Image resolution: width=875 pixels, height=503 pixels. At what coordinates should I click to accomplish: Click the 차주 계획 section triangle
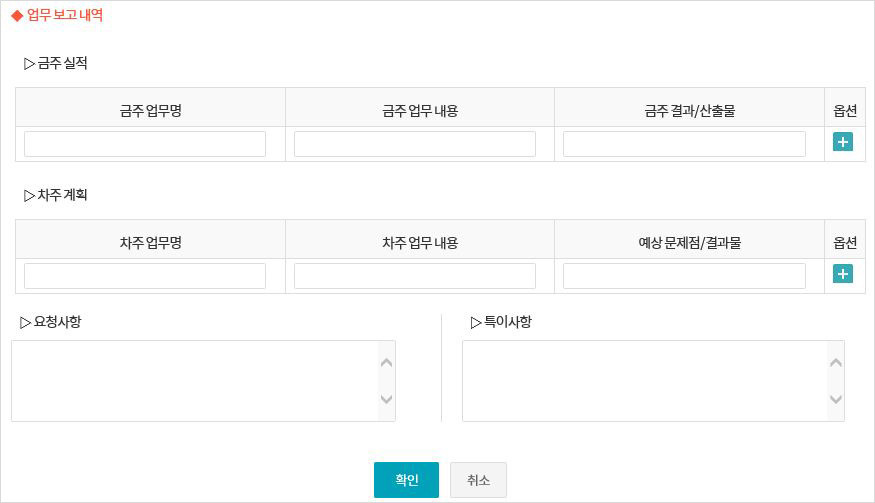(x=29, y=195)
